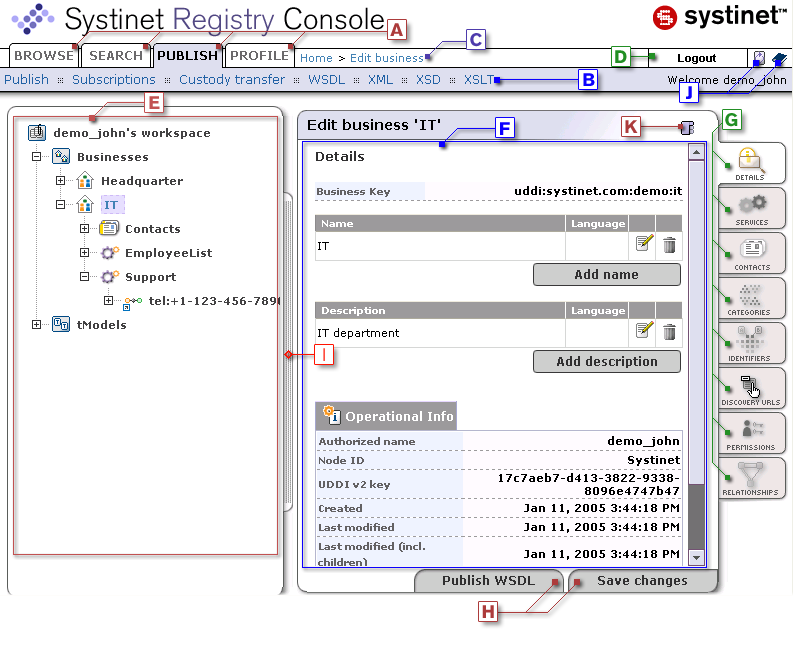Open the XML submenu item
This screenshot has height=650, width=793.
tap(380, 79)
